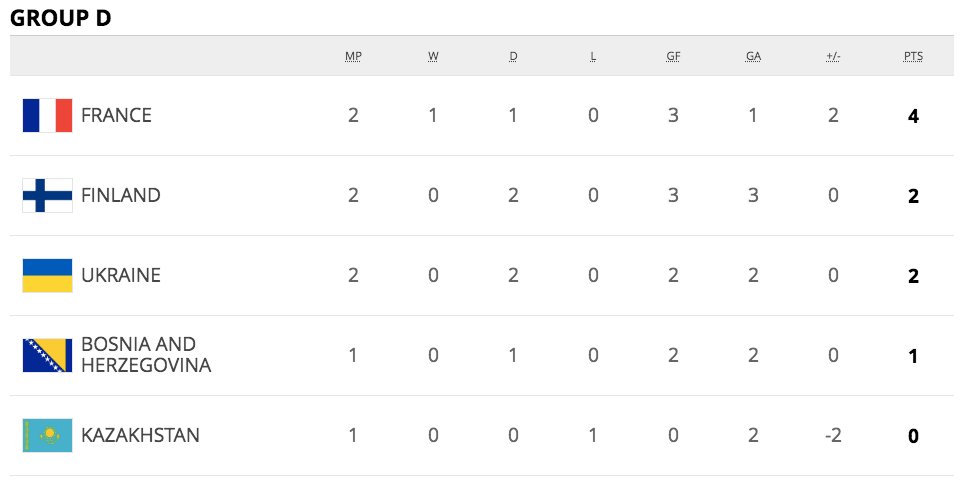Click the Finland flag icon
The width and height of the screenshot is (961, 490).
[47, 196]
